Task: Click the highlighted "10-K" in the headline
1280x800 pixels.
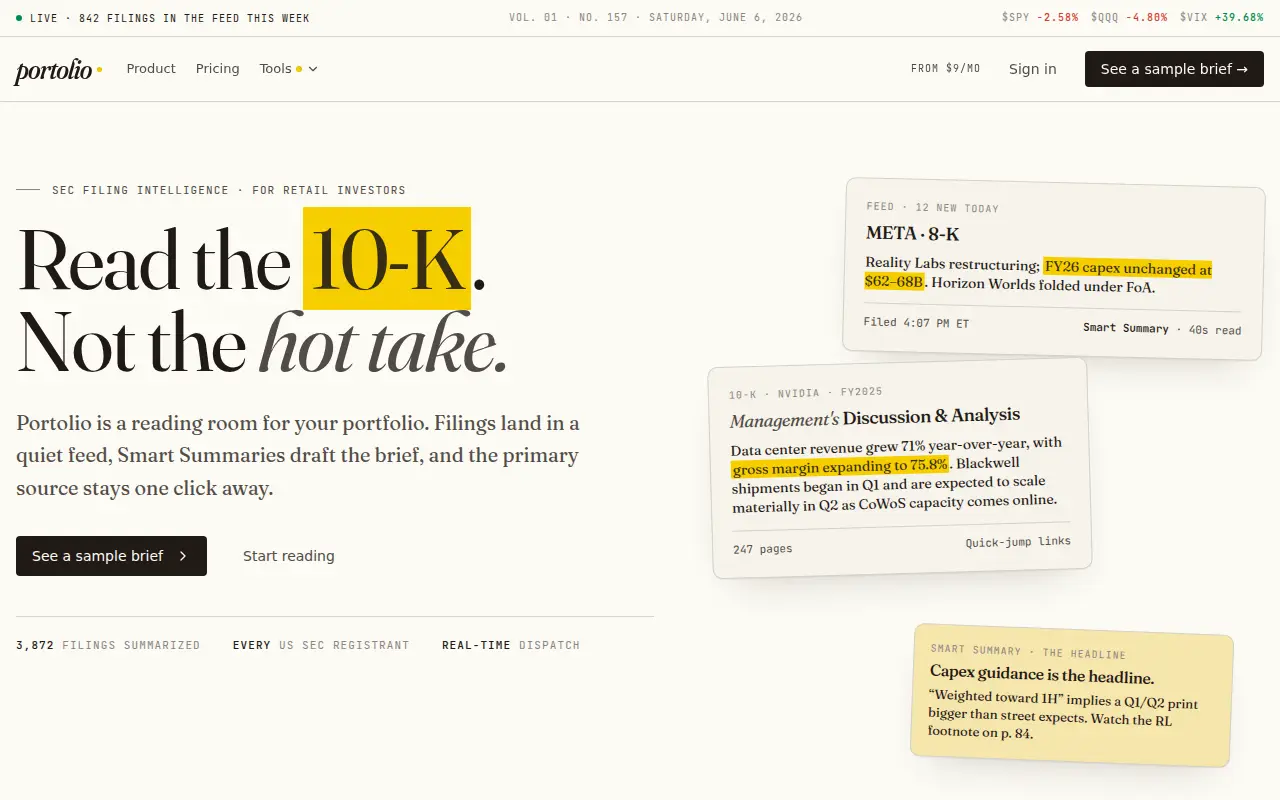Action: (x=387, y=259)
